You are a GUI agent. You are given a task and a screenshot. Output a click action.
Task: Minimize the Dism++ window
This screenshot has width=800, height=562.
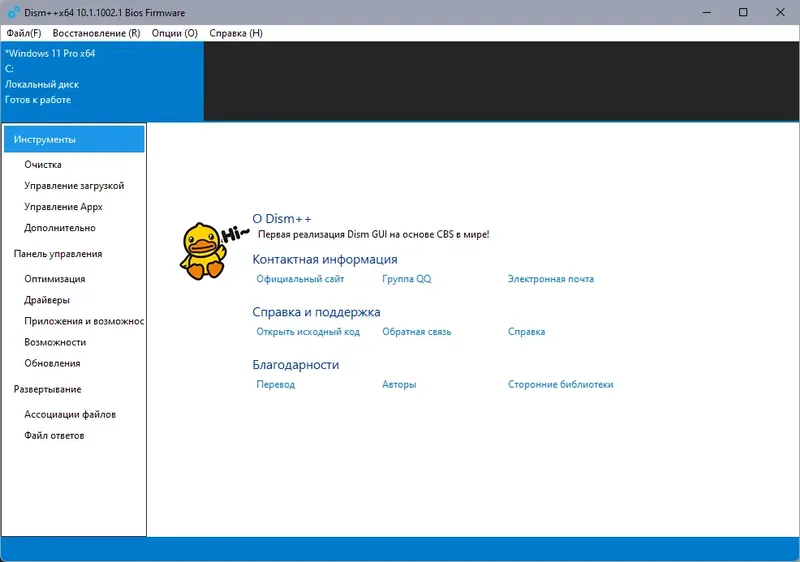[707, 12]
